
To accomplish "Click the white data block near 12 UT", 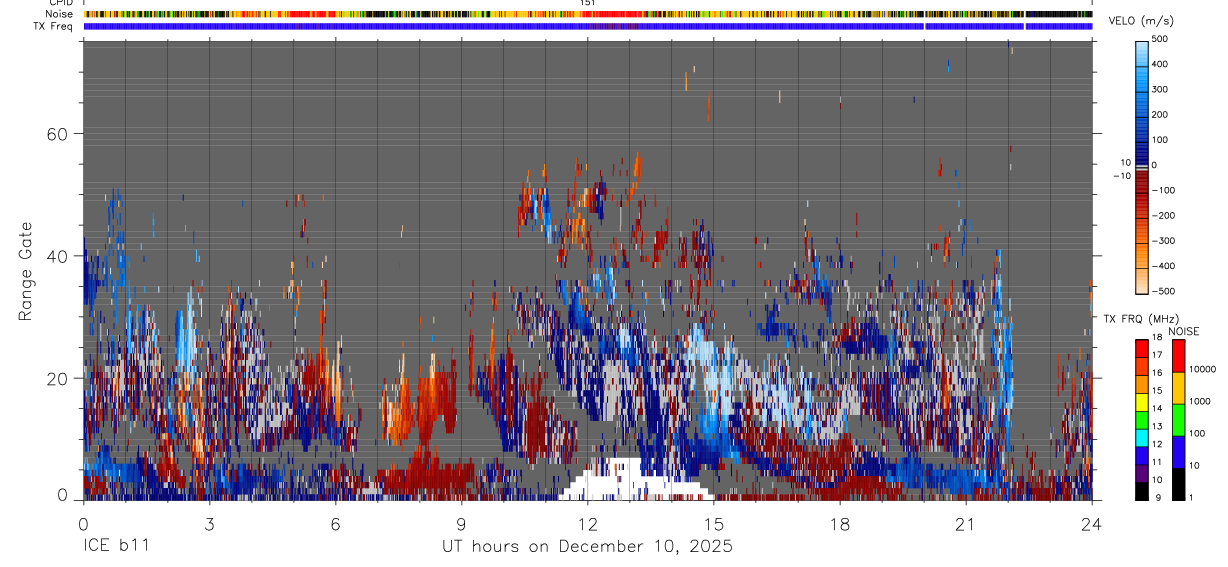I will [636, 479].
